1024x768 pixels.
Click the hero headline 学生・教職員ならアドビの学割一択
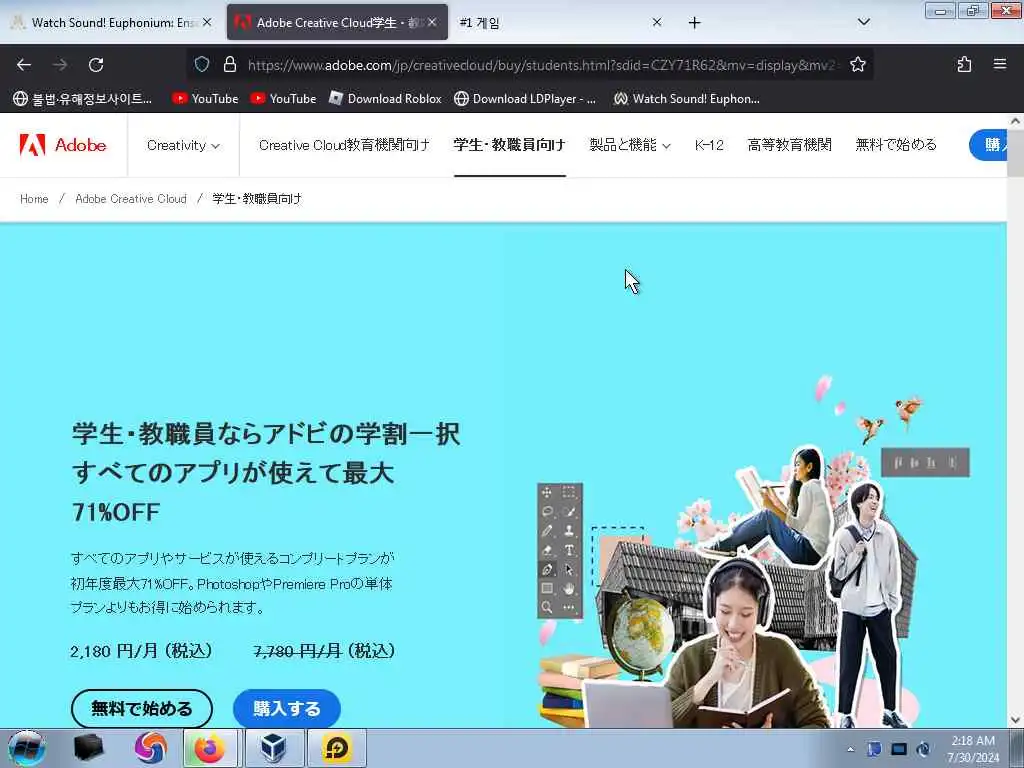click(x=266, y=434)
